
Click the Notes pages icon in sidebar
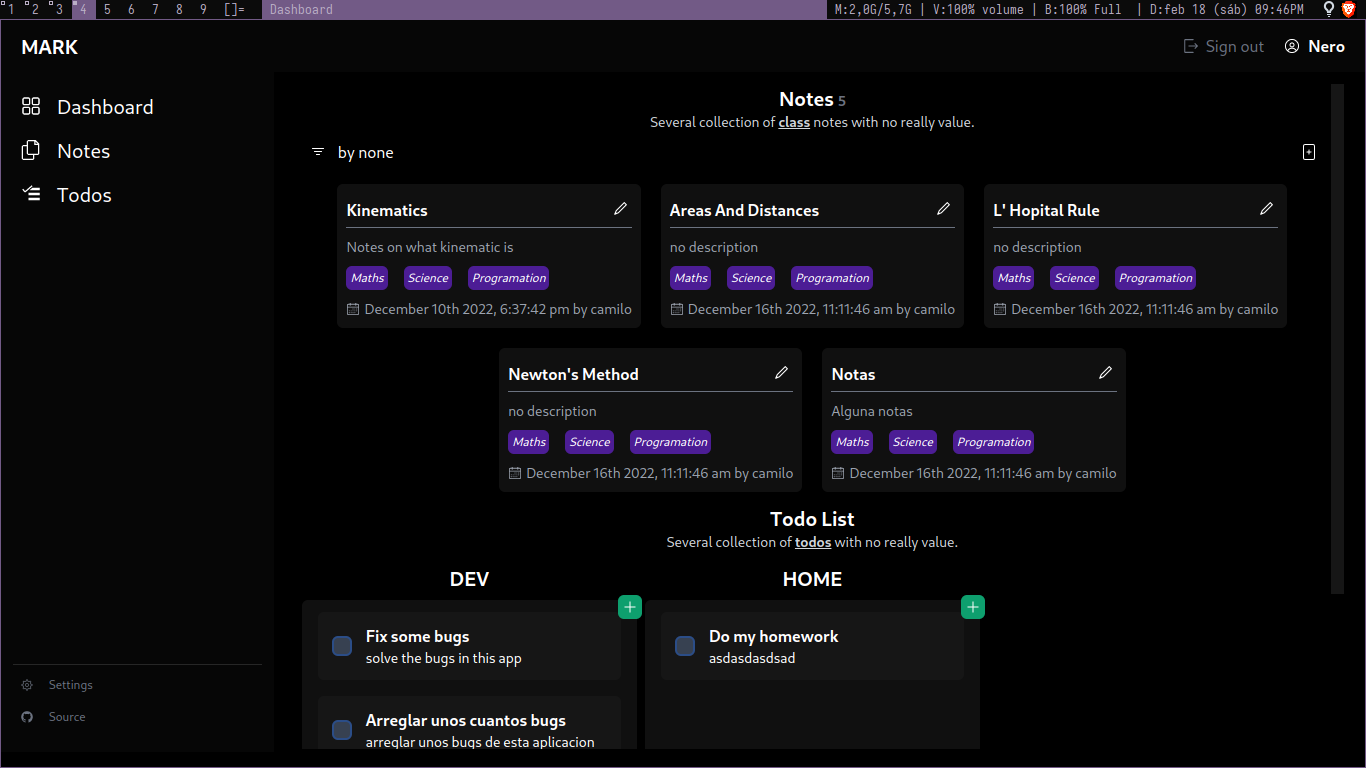coord(31,150)
